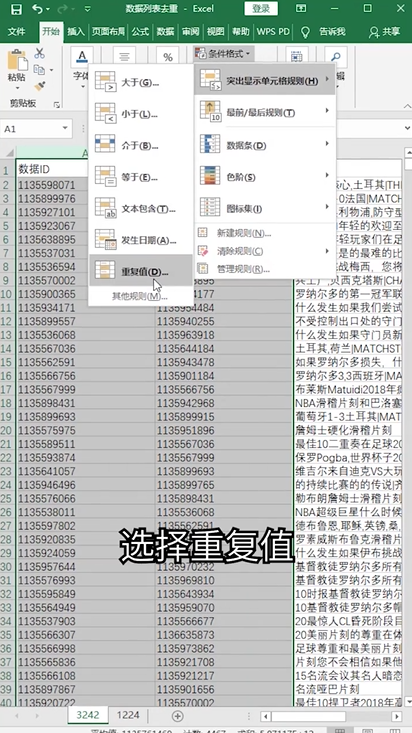Click the 粘贴 paste icon
Viewport: 412px width, 733px height.
point(16,60)
